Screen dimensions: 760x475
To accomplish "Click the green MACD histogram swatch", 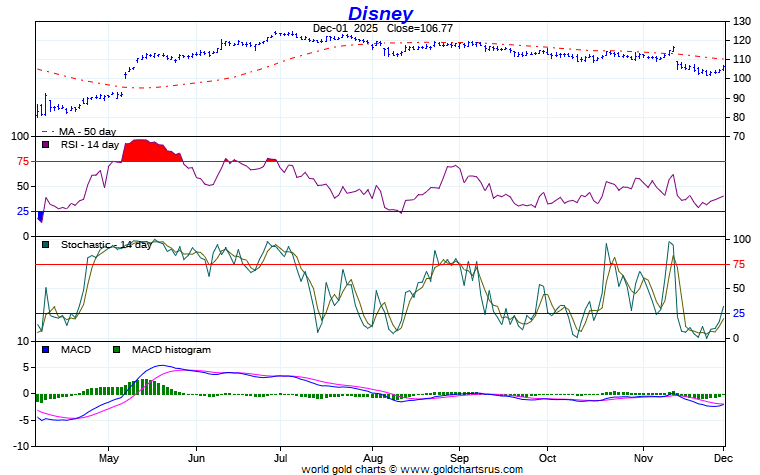I will click(x=116, y=349).
